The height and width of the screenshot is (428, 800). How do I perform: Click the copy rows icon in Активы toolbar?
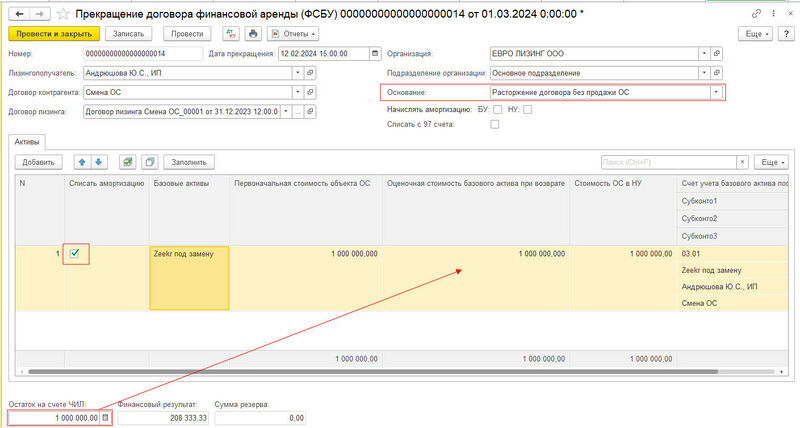pos(149,162)
